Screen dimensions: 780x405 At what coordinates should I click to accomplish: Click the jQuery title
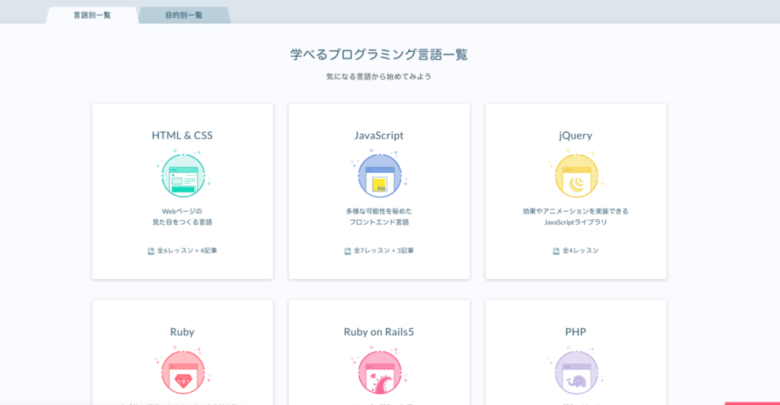pos(576,135)
